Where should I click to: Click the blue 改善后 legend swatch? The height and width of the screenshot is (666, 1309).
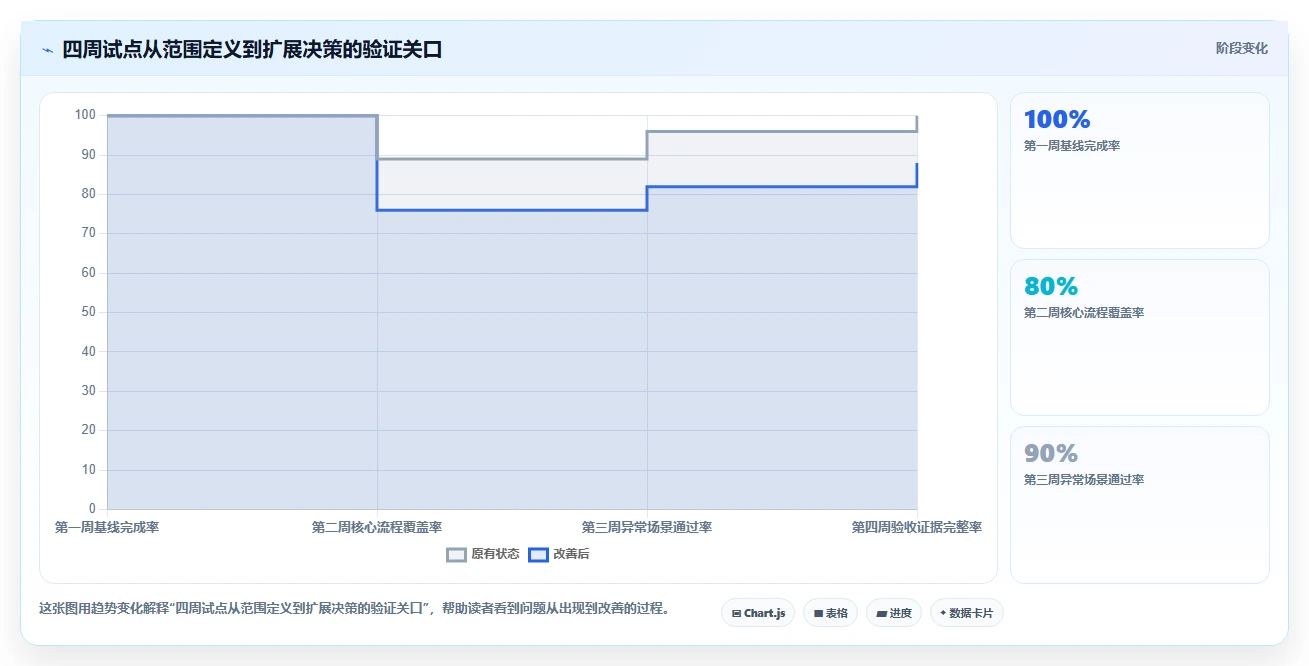pyautogui.click(x=538, y=554)
